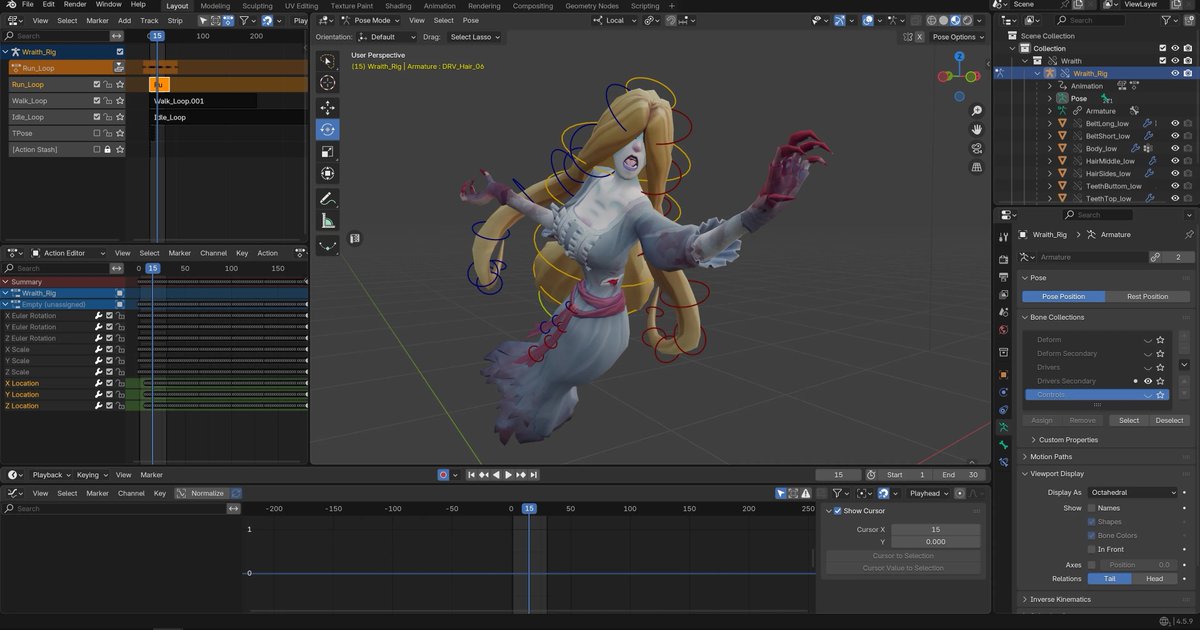This screenshot has height=630, width=1200.
Task: Enable Names checkbox in Viewport Display
Action: [1092, 508]
